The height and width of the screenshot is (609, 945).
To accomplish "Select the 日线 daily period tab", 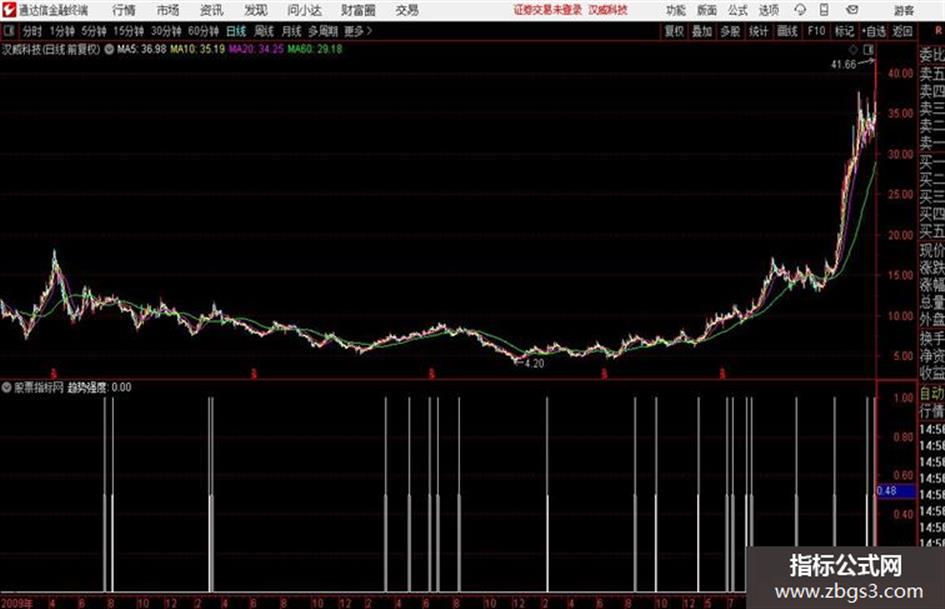I will pos(236,31).
